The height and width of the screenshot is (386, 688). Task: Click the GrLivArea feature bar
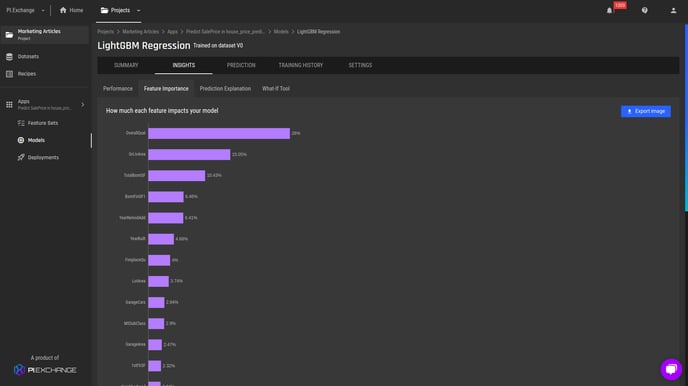pos(189,154)
